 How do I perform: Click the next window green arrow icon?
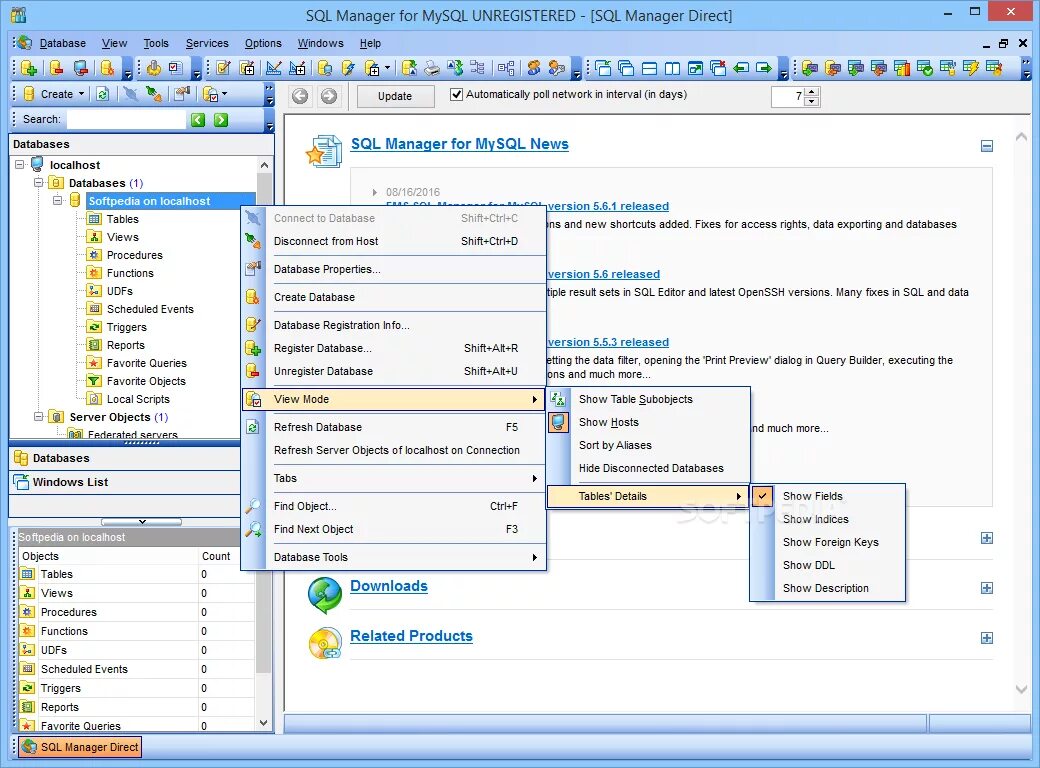tap(764, 68)
